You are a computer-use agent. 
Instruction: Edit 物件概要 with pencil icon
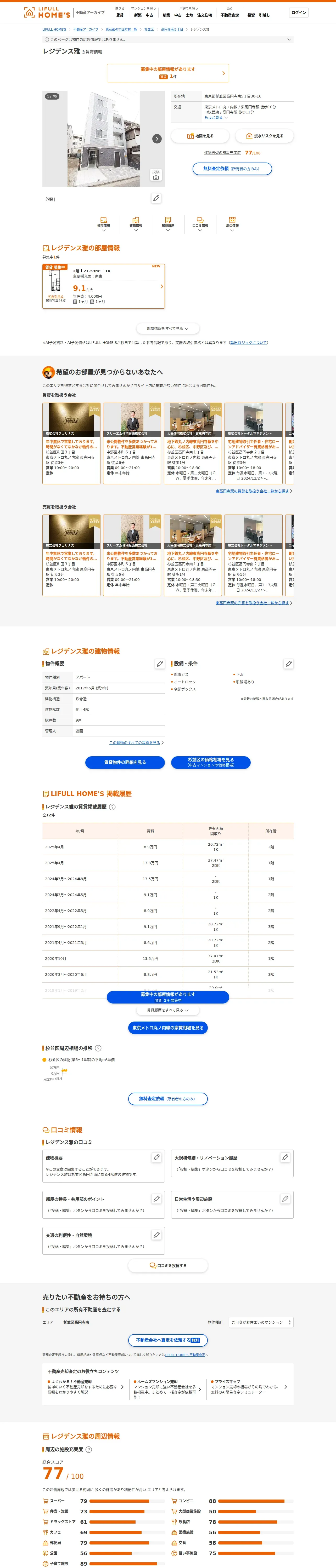(x=160, y=664)
